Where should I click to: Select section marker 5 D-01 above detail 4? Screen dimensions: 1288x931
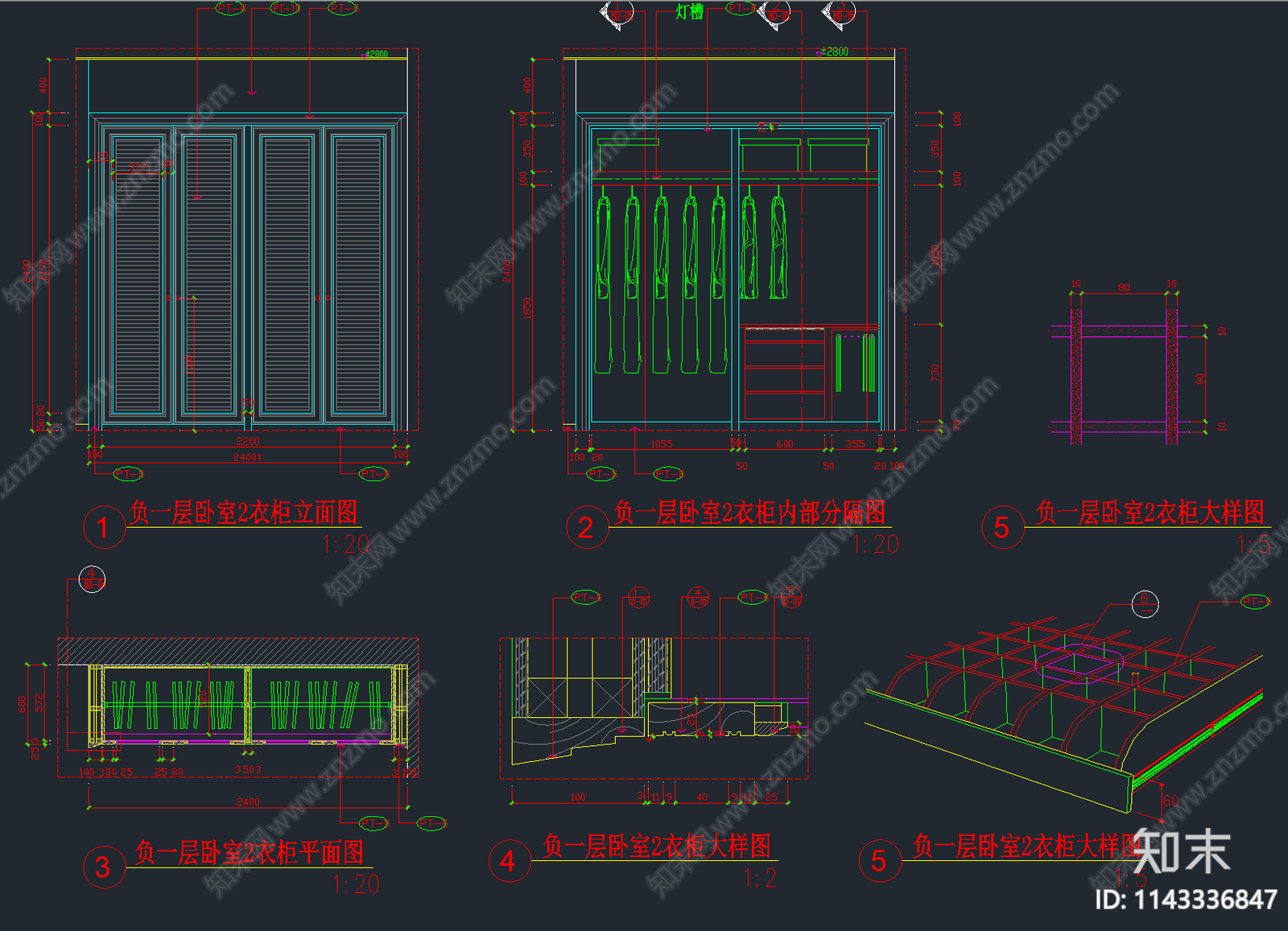pyautogui.click(x=791, y=597)
